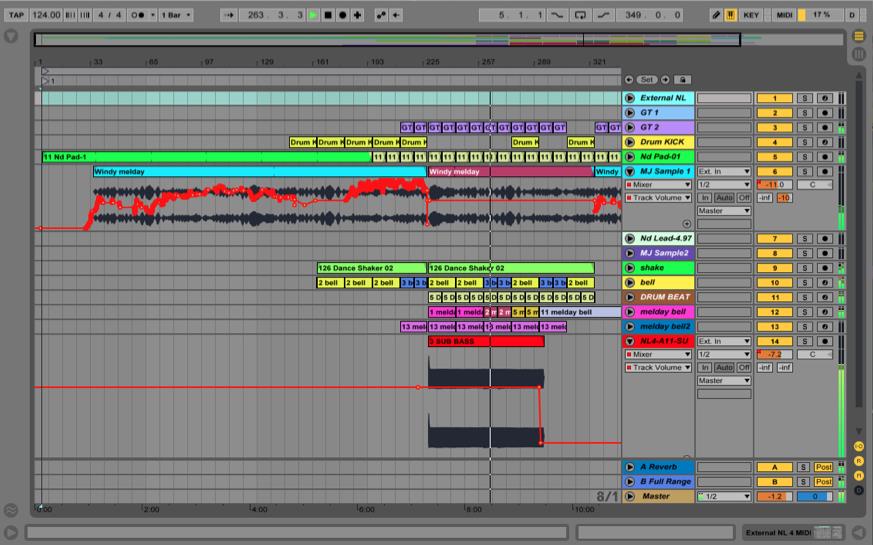Open MJ Sample 1 Ext. In input dropdown
The image size is (873, 545).
click(x=724, y=171)
